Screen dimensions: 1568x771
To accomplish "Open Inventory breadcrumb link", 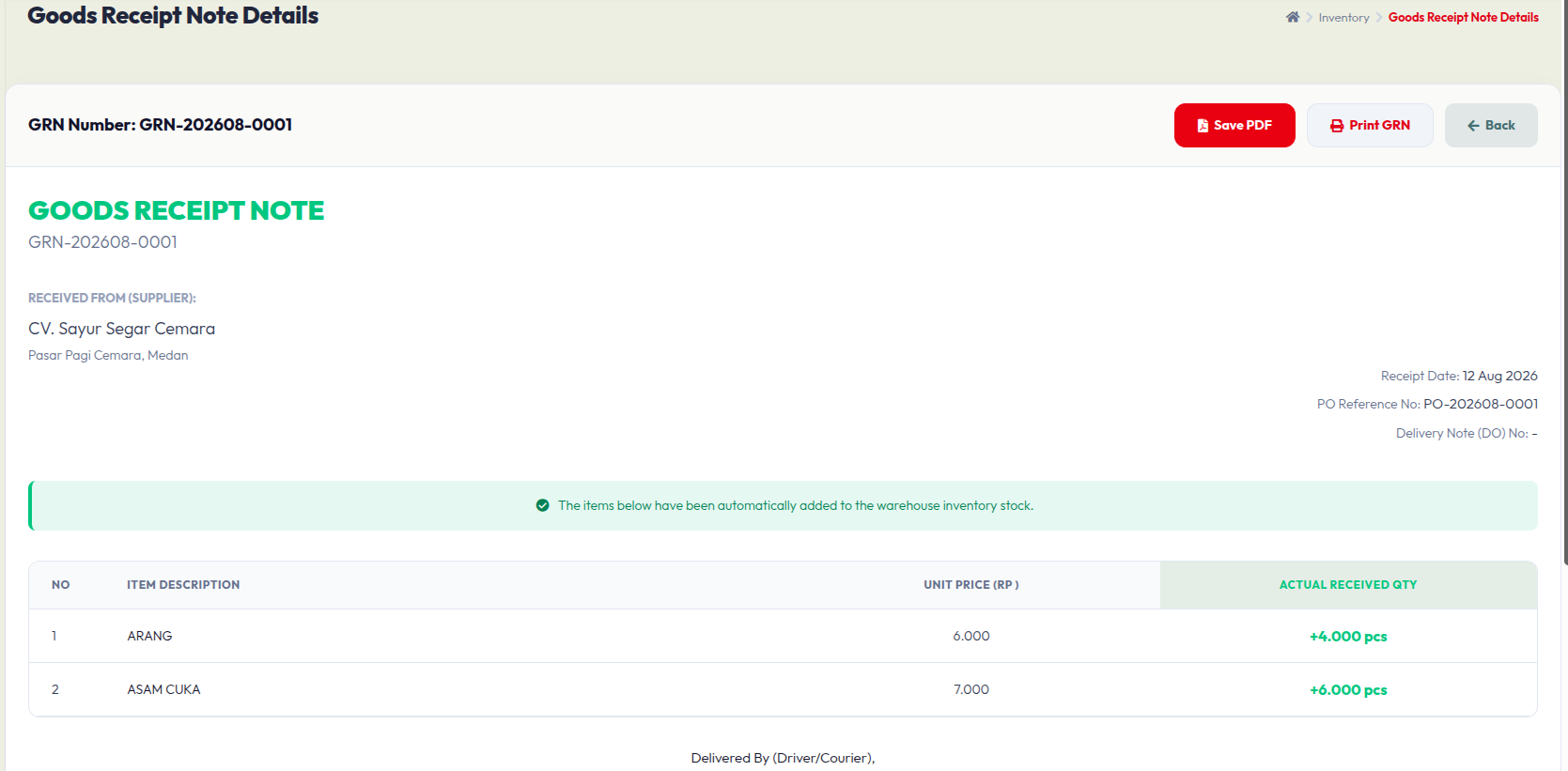I will click(x=1343, y=18).
